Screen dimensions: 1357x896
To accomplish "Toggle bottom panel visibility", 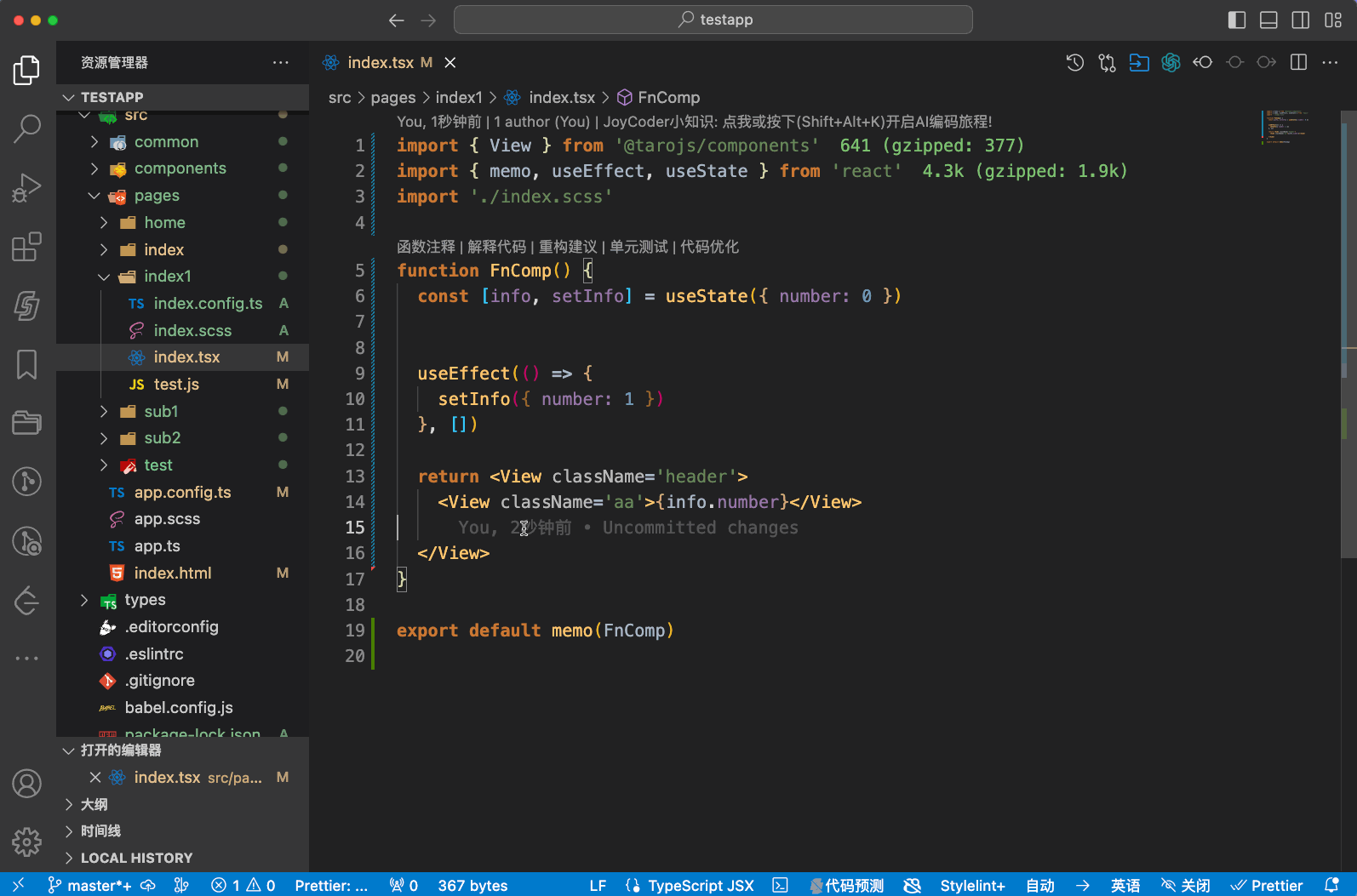I will tap(1268, 20).
